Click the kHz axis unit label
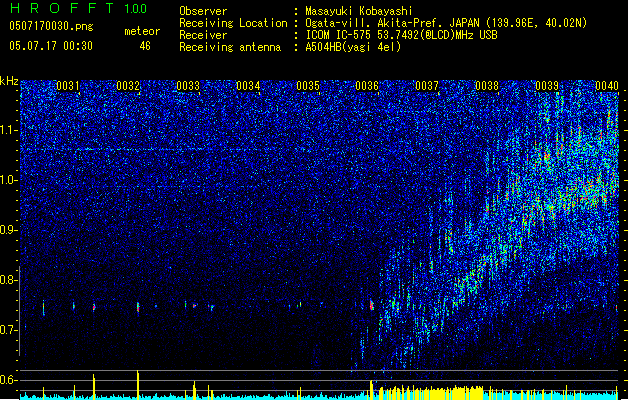This screenshot has height=400, width=629. pos(9,81)
